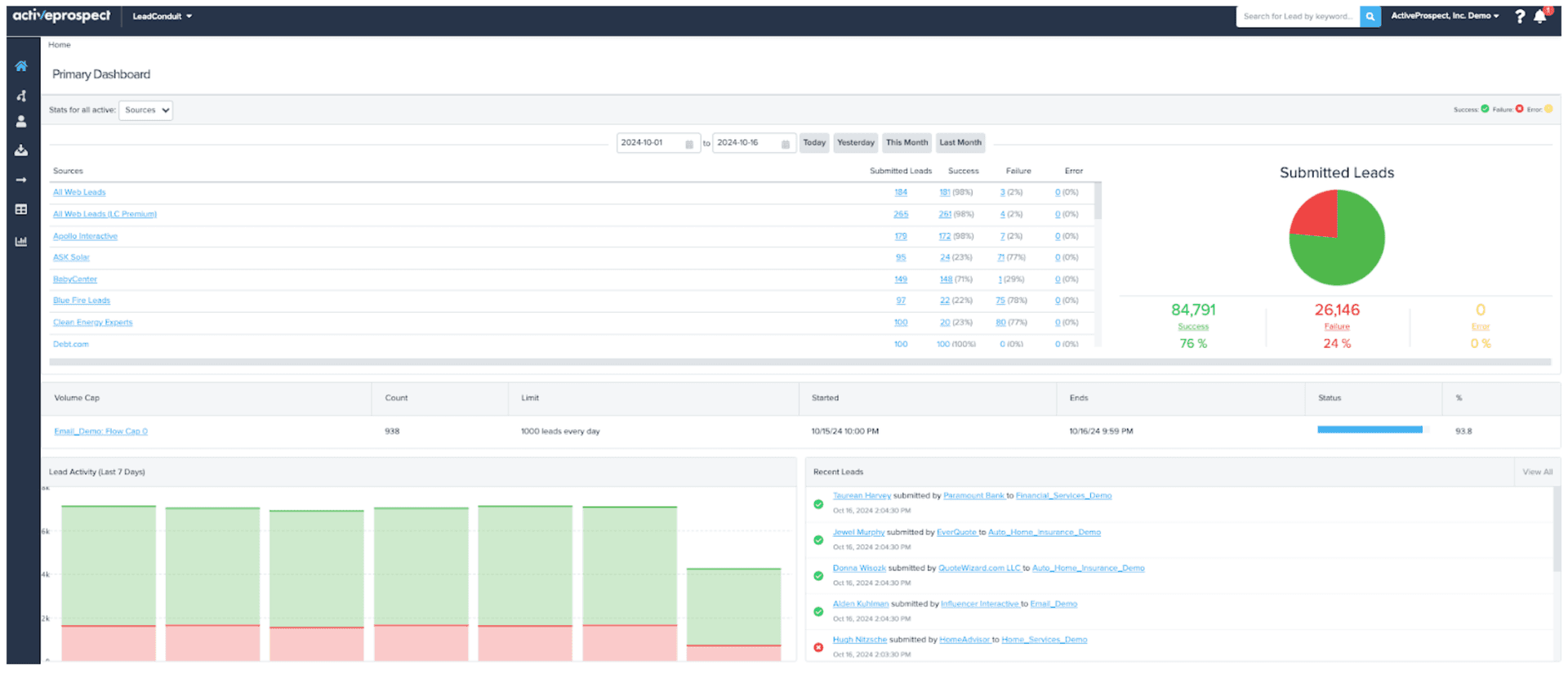Click the sources table vertical scrollbar
The width and height of the screenshot is (1568, 679).
1098,201
